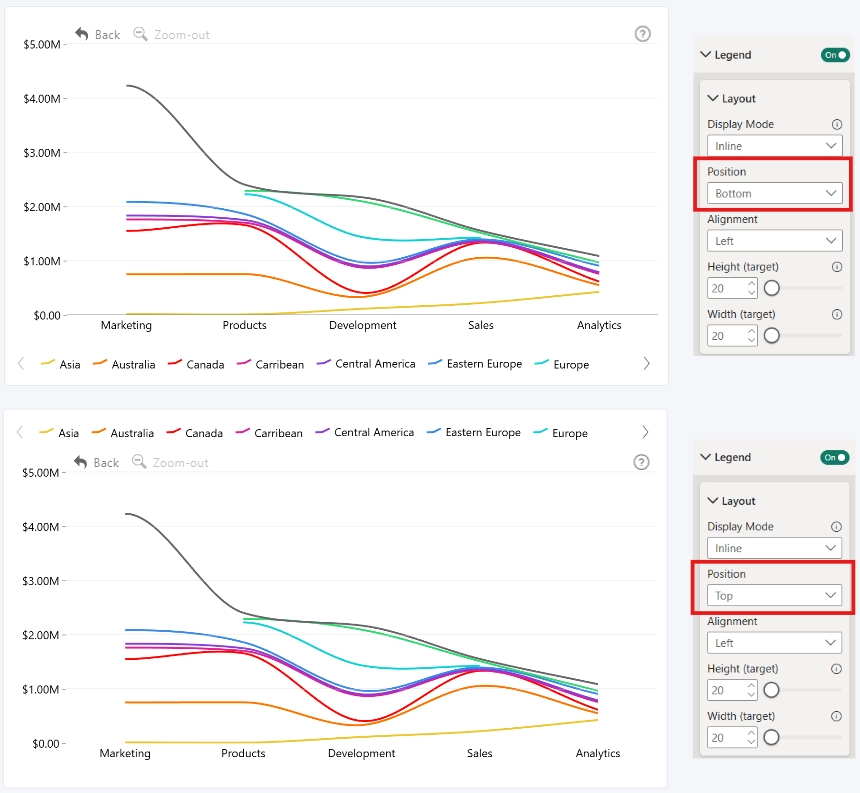The image size is (860, 793).
Task: Show next legend items in top chart
Action: point(647,364)
